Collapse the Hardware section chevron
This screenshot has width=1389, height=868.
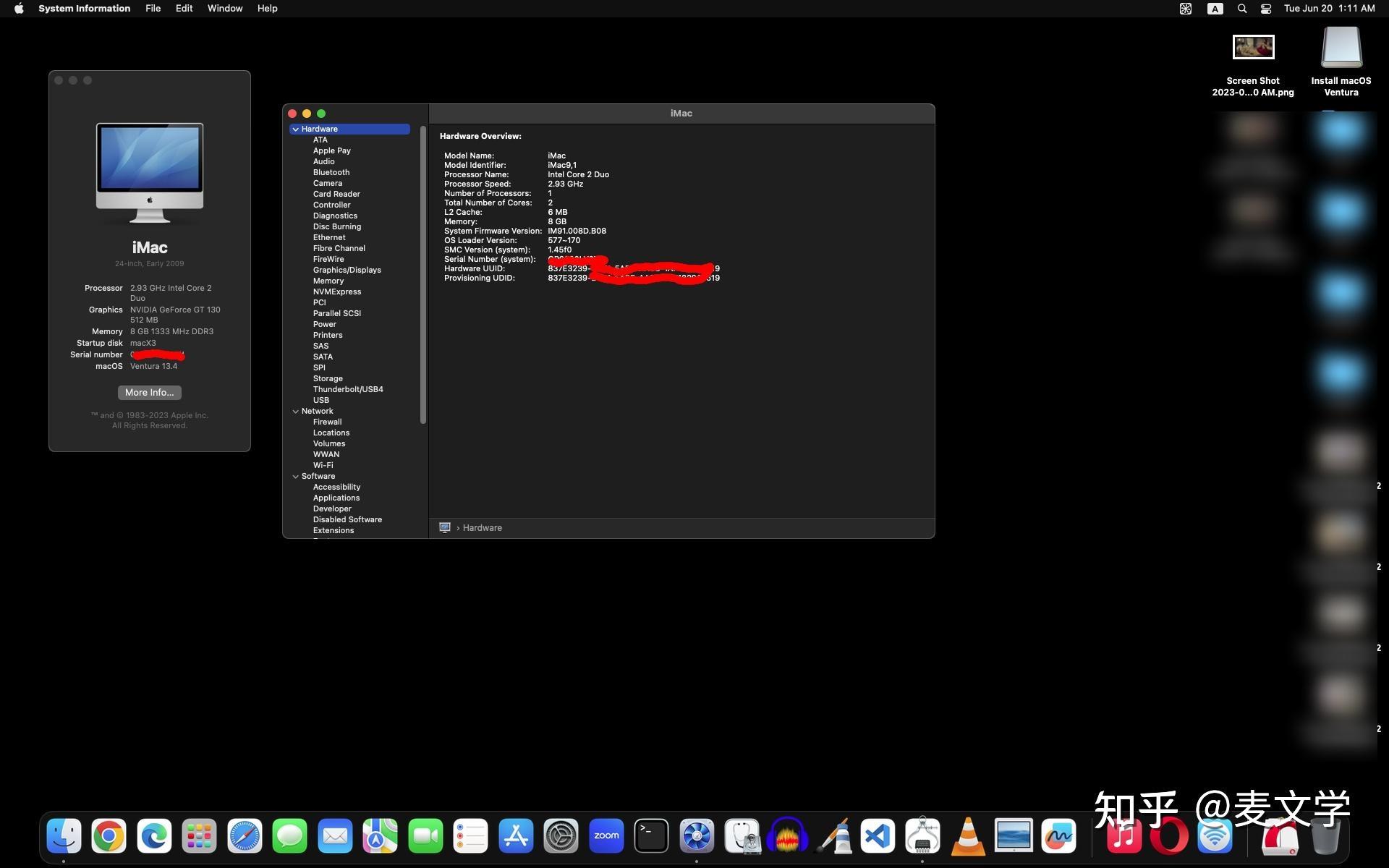296,129
